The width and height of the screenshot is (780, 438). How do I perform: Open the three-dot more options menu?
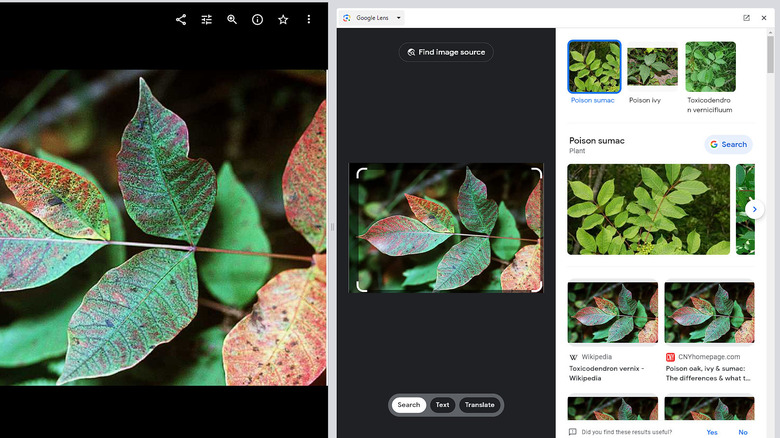(x=308, y=19)
